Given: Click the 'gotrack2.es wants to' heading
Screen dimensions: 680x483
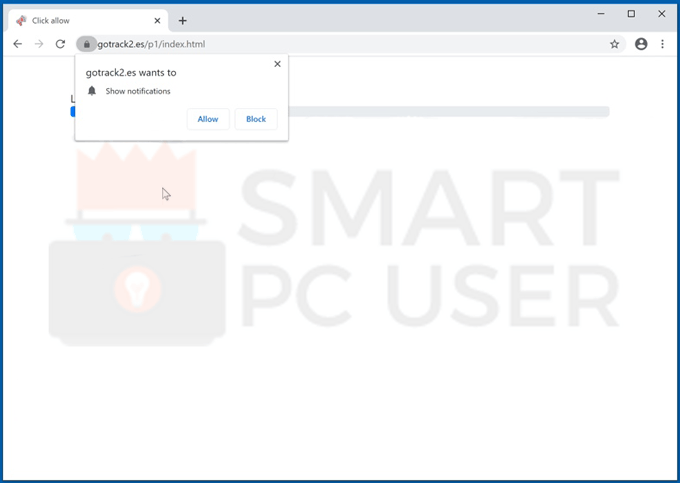Looking at the screenshot, I should (131, 72).
